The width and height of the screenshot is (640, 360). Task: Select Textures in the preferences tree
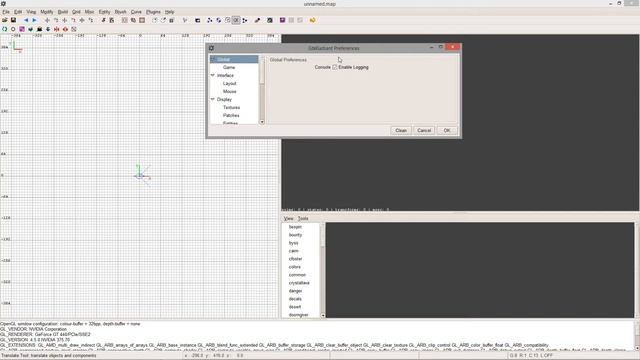231,107
